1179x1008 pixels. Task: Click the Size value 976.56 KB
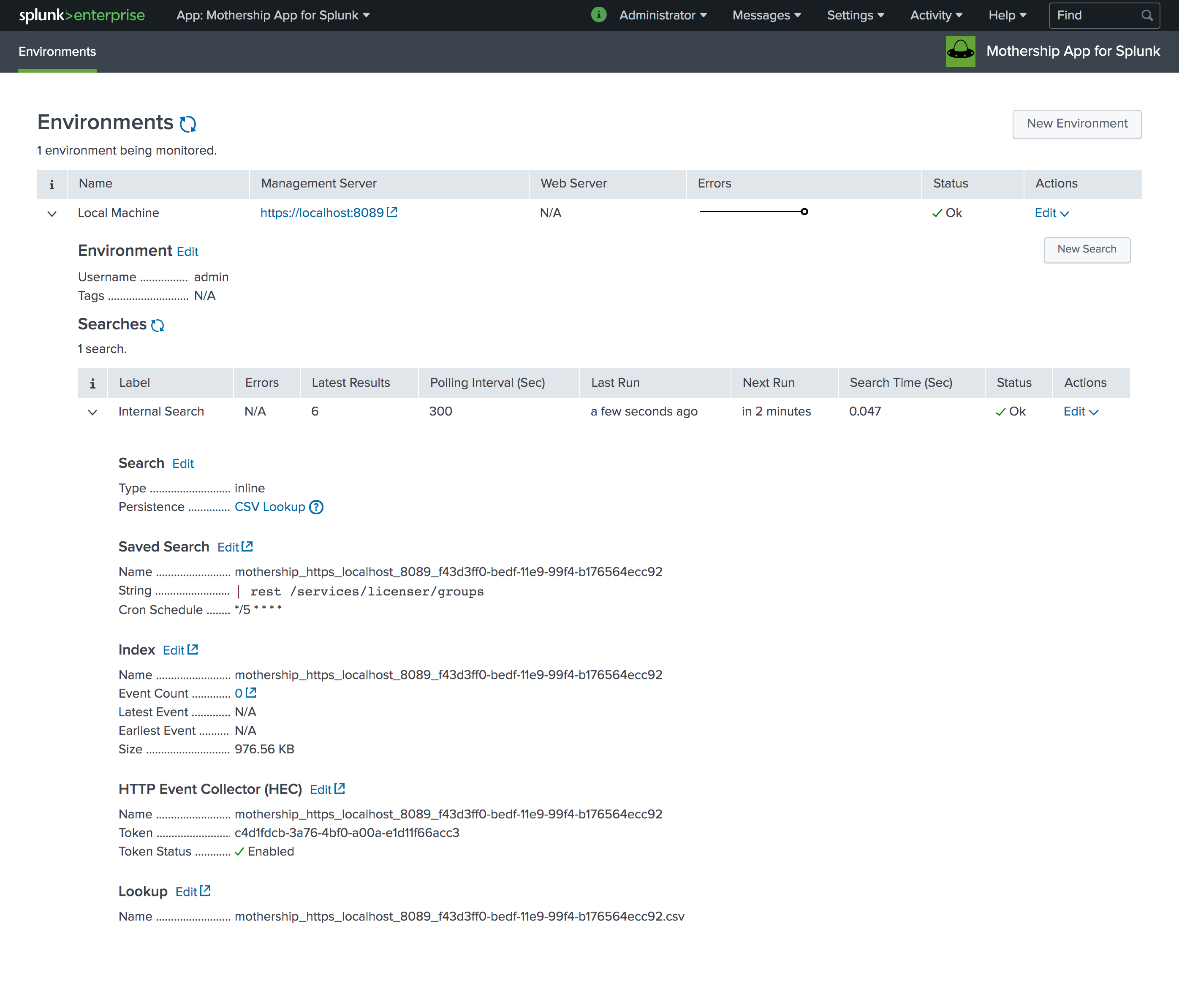click(x=264, y=749)
